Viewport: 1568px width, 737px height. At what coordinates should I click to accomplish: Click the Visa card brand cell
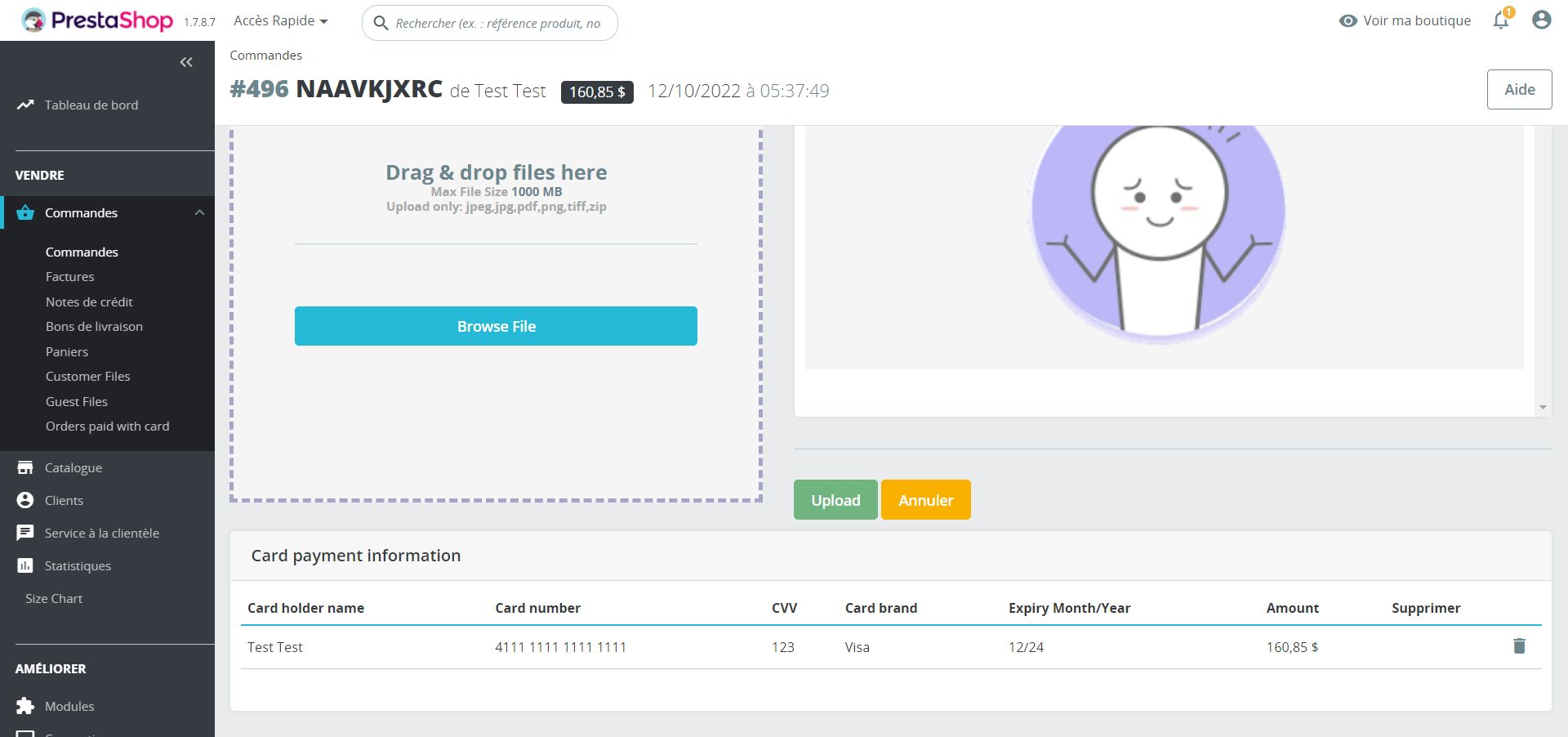click(x=857, y=647)
